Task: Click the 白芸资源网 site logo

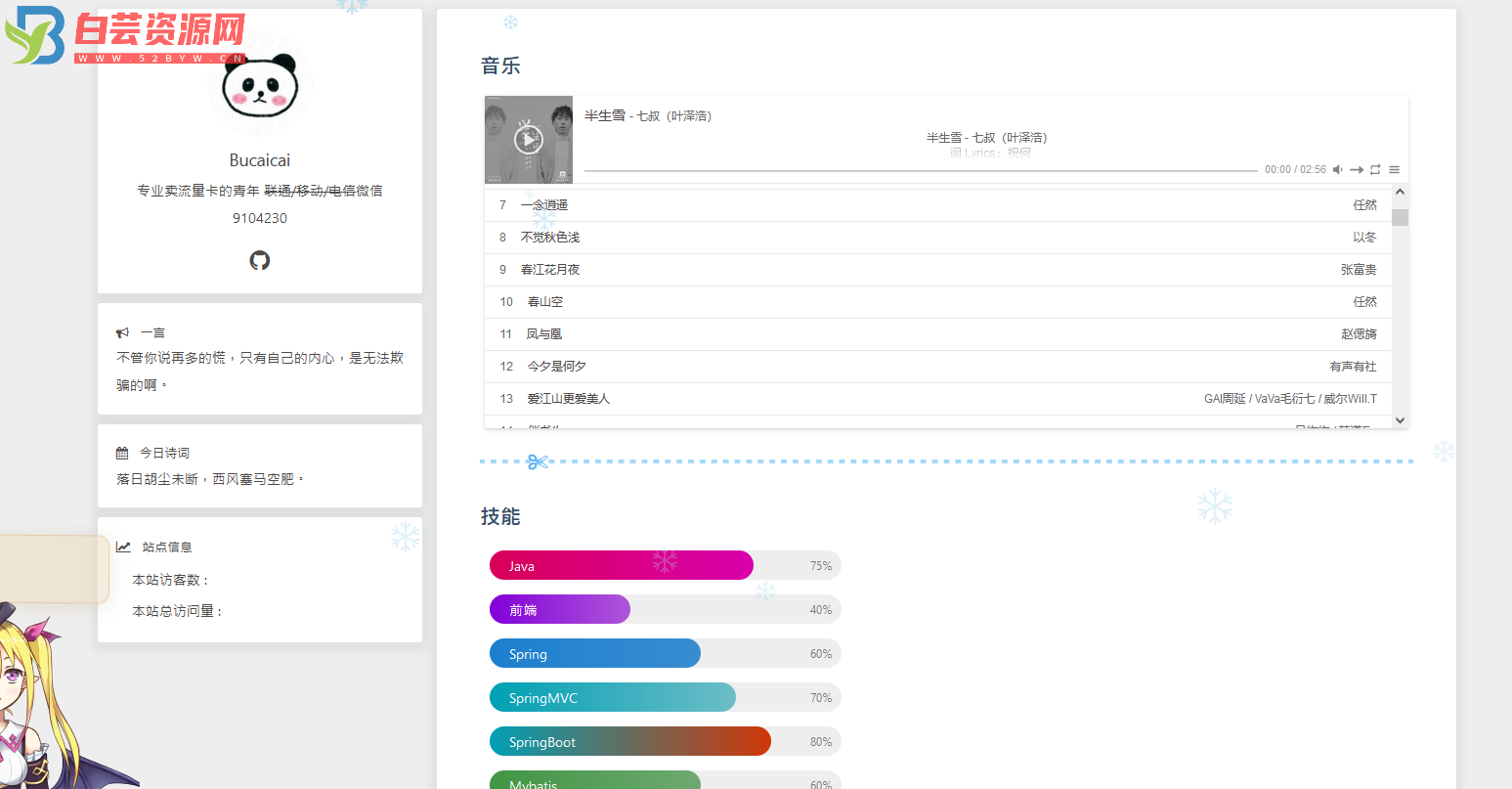Action: [125, 36]
